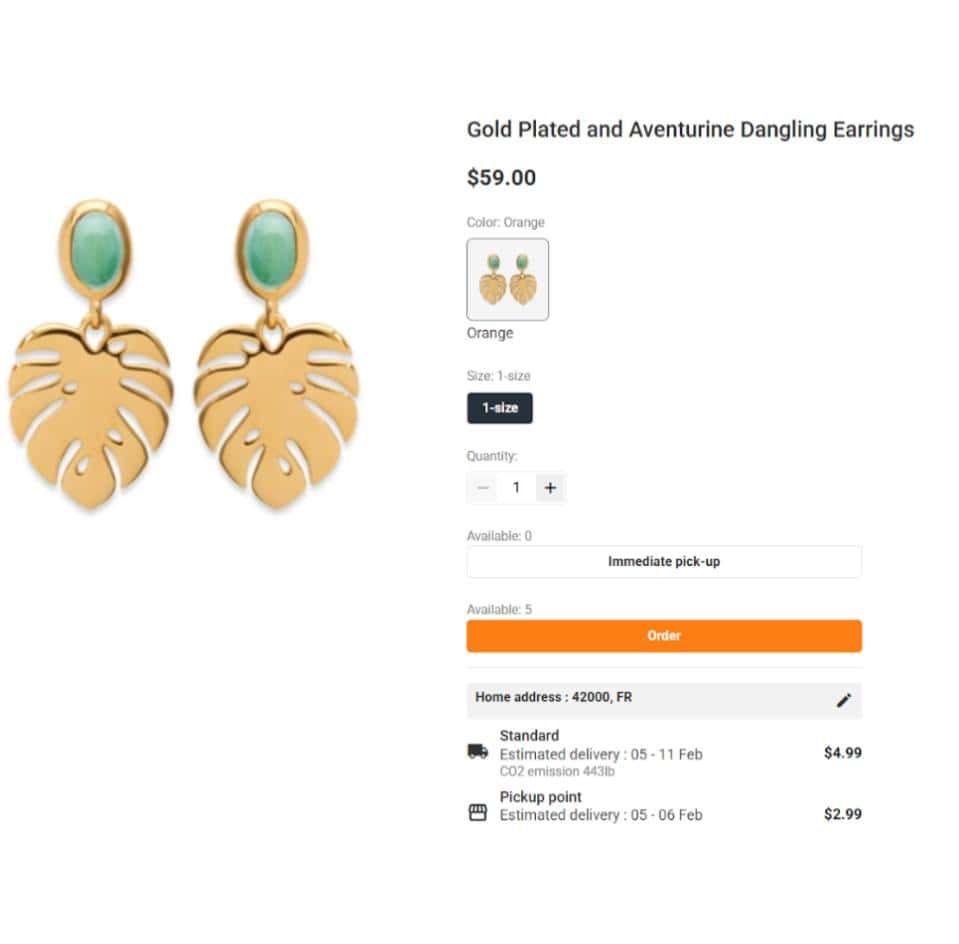This screenshot has height=944, width=959.
Task: Click the store icon next to Pickup point
Action: pyautogui.click(x=478, y=812)
